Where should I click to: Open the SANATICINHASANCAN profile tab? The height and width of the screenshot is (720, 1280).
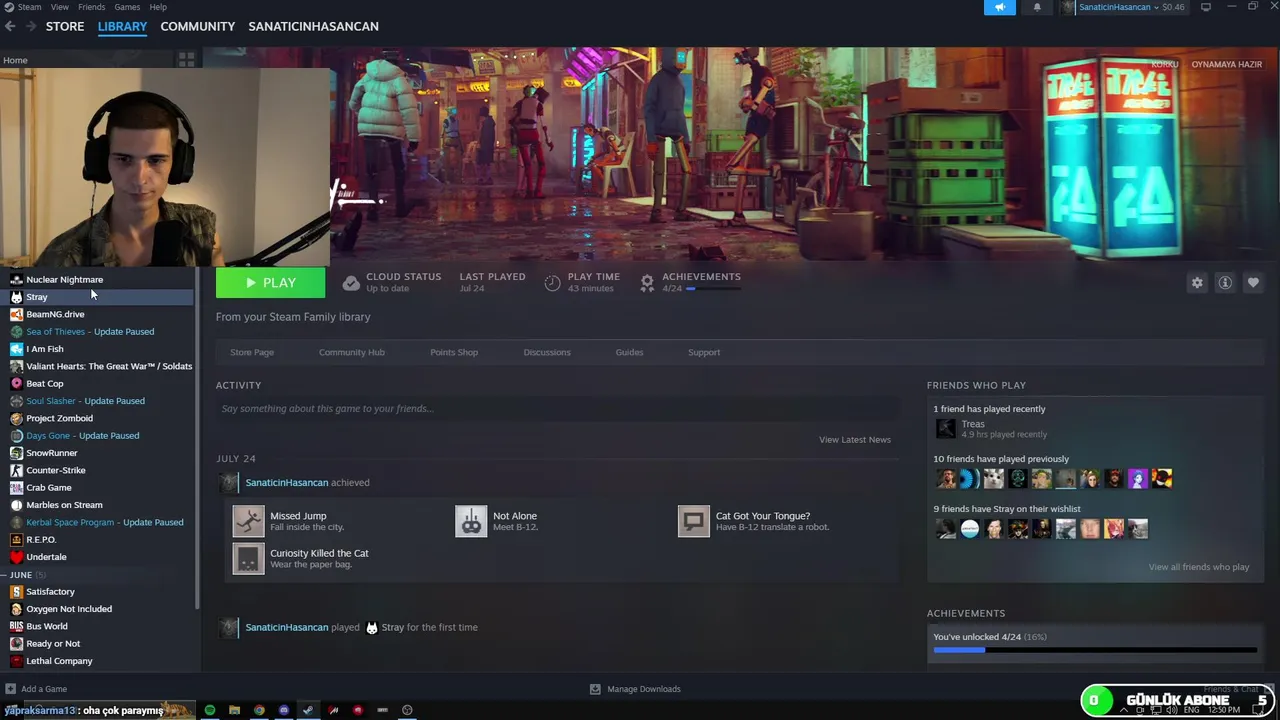pyautogui.click(x=313, y=26)
